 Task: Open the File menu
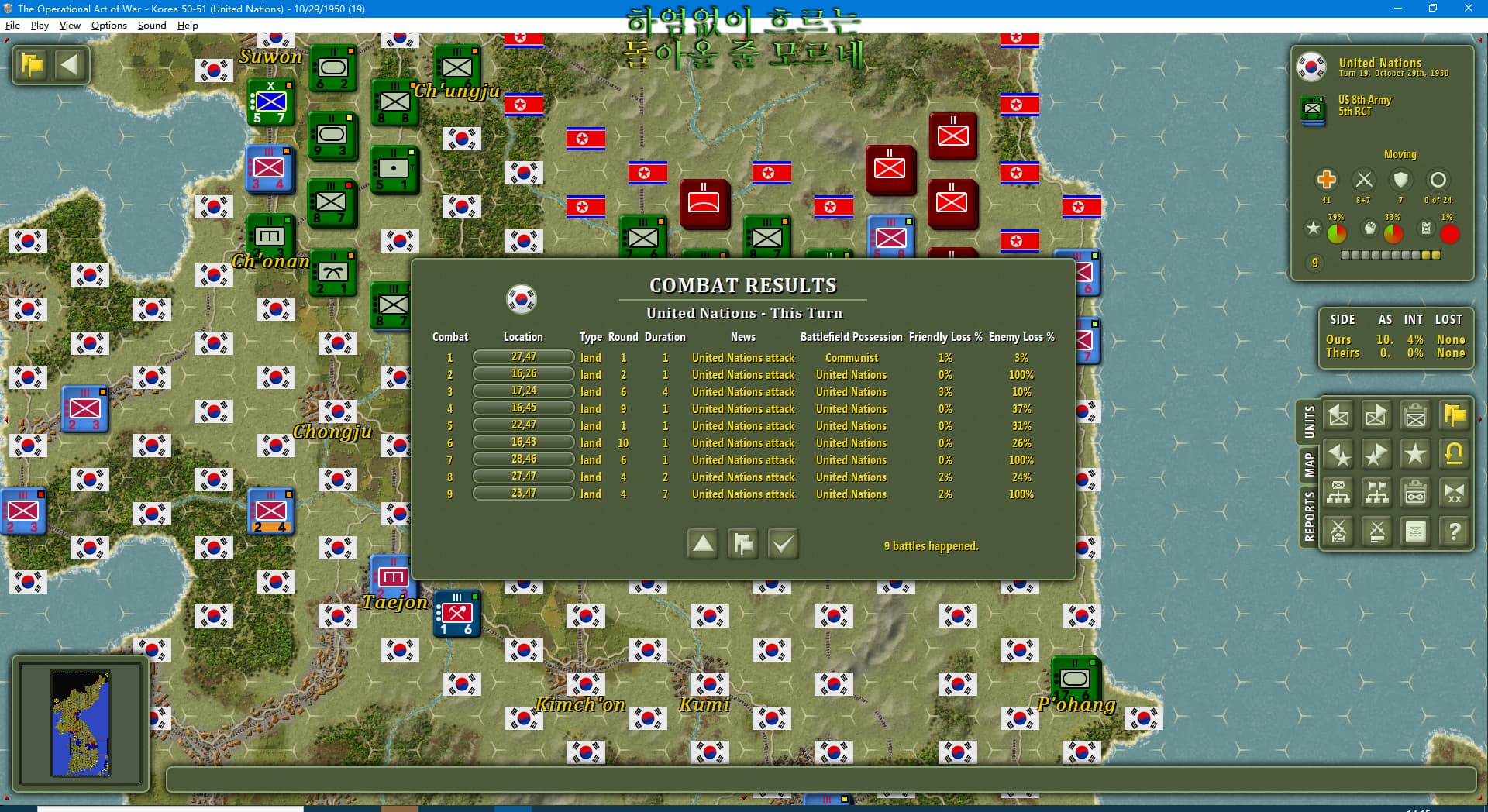tap(12, 25)
